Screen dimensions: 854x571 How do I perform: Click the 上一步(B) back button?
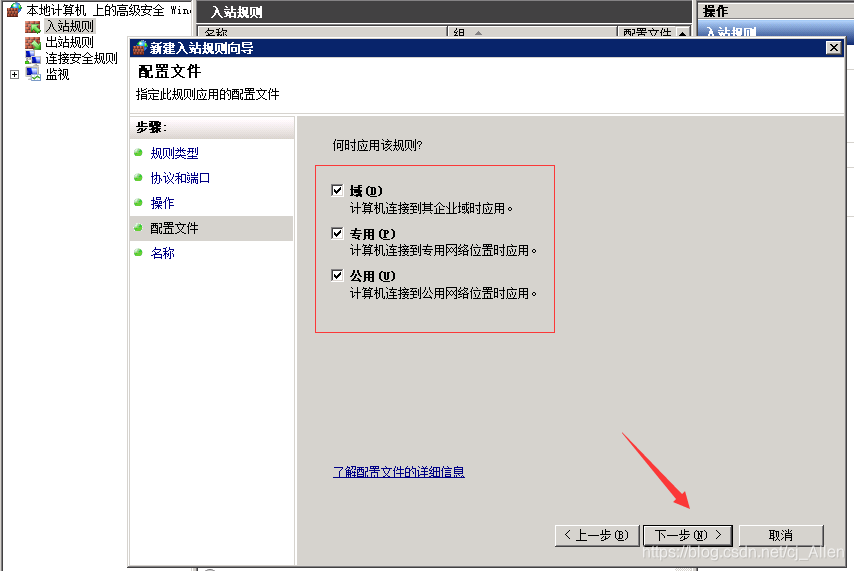coord(597,536)
